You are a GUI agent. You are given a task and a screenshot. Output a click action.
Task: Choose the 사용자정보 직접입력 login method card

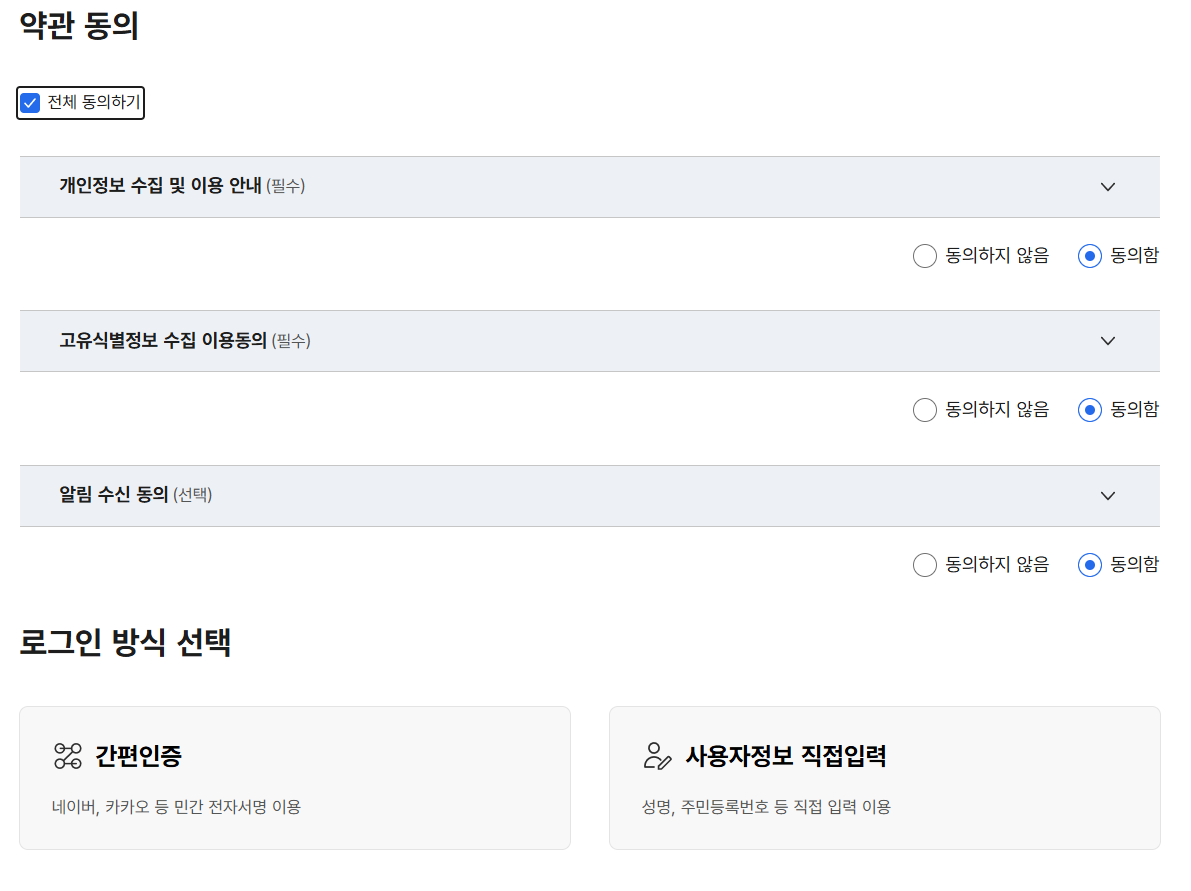click(885, 778)
